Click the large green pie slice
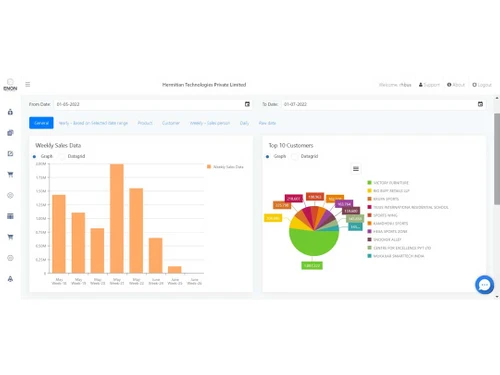500x375 pixels. tap(313, 242)
